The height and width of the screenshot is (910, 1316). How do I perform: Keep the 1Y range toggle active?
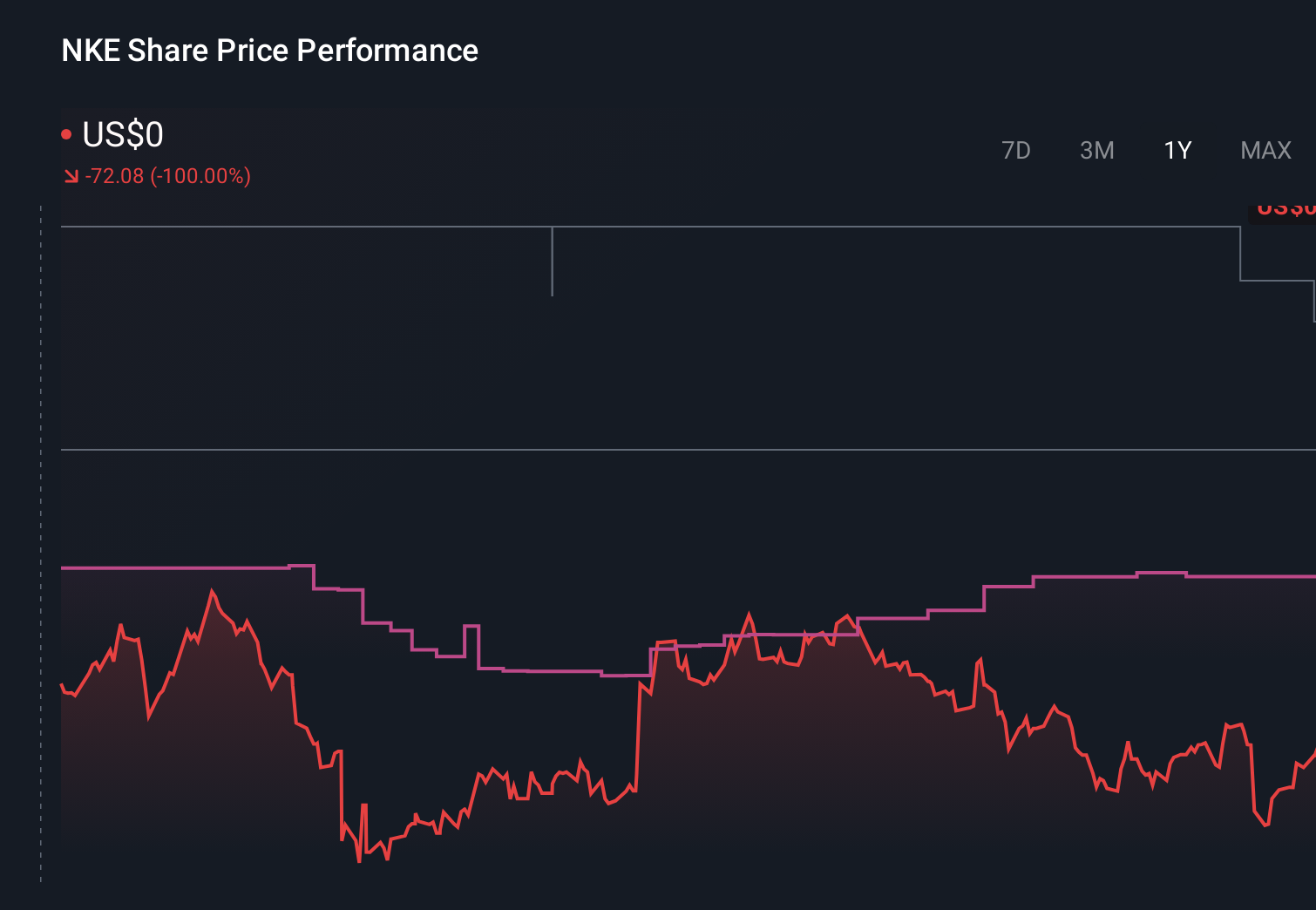point(1177,150)
